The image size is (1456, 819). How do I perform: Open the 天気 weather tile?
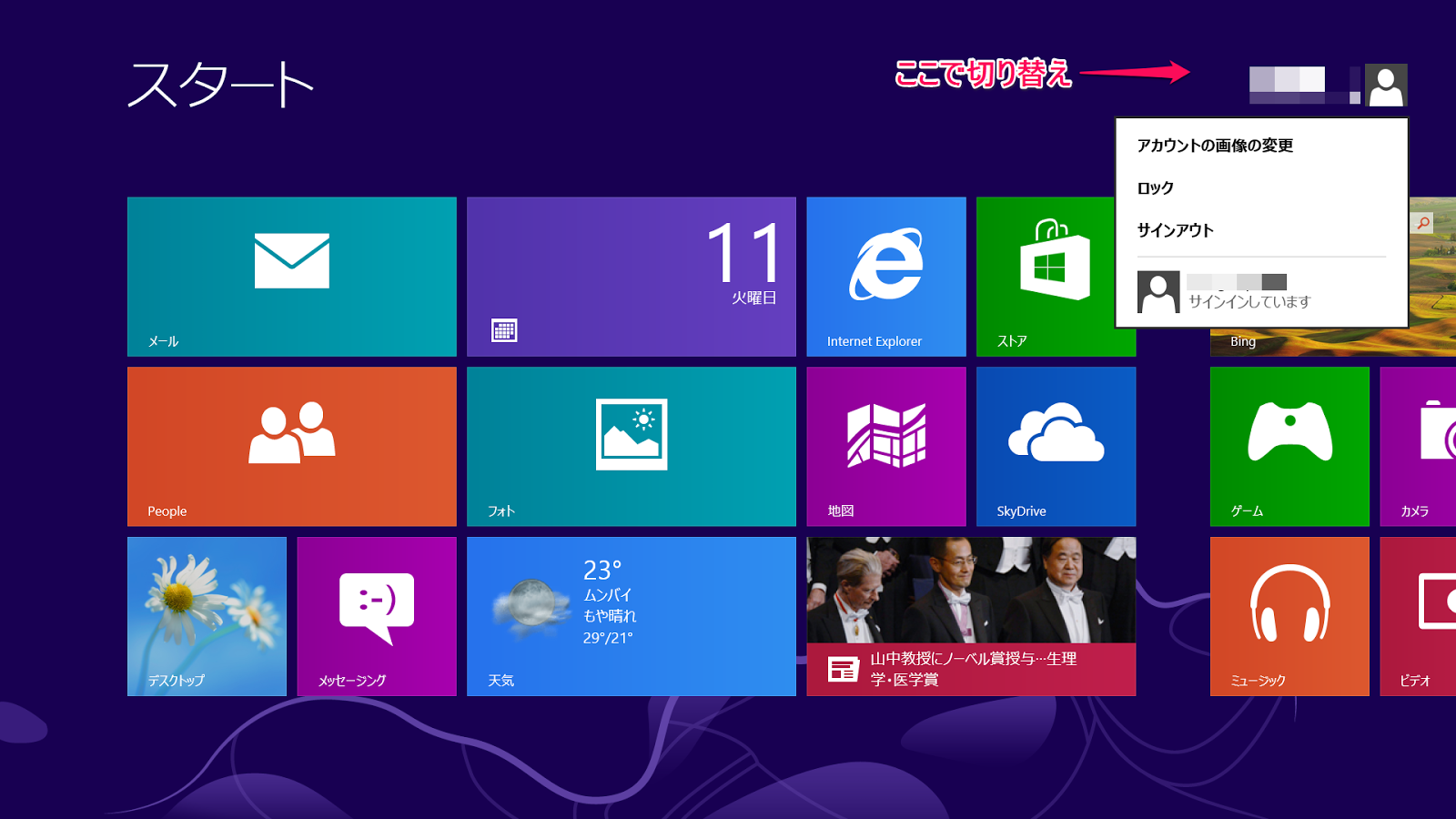click(x=631, y=616)
